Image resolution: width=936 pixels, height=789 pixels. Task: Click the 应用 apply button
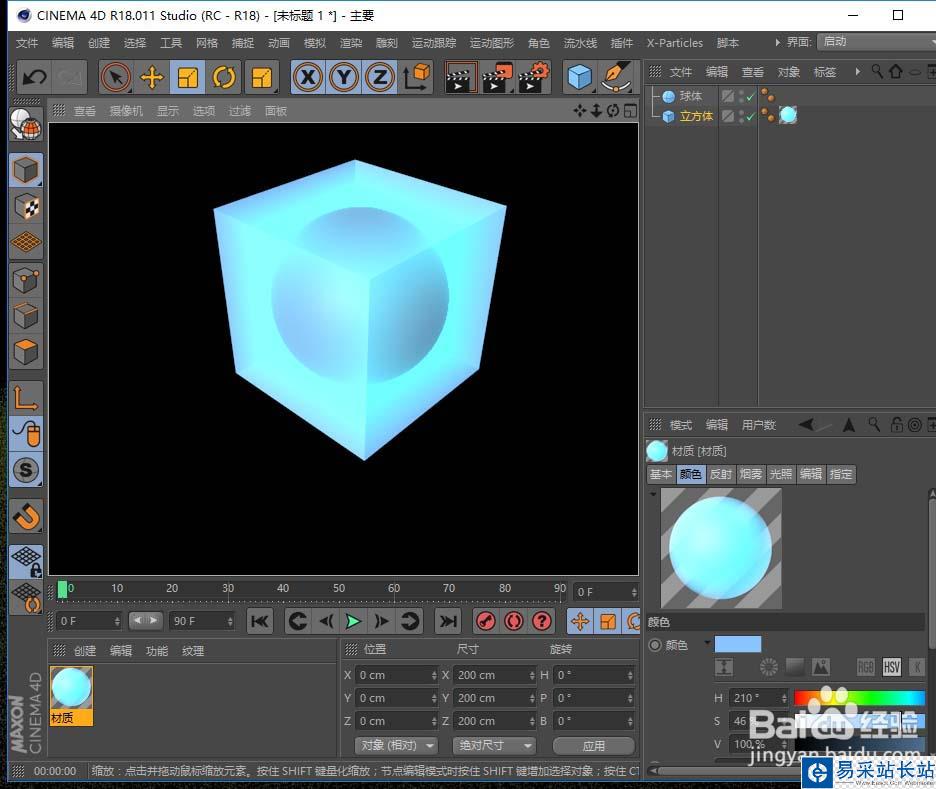(593, 745)
